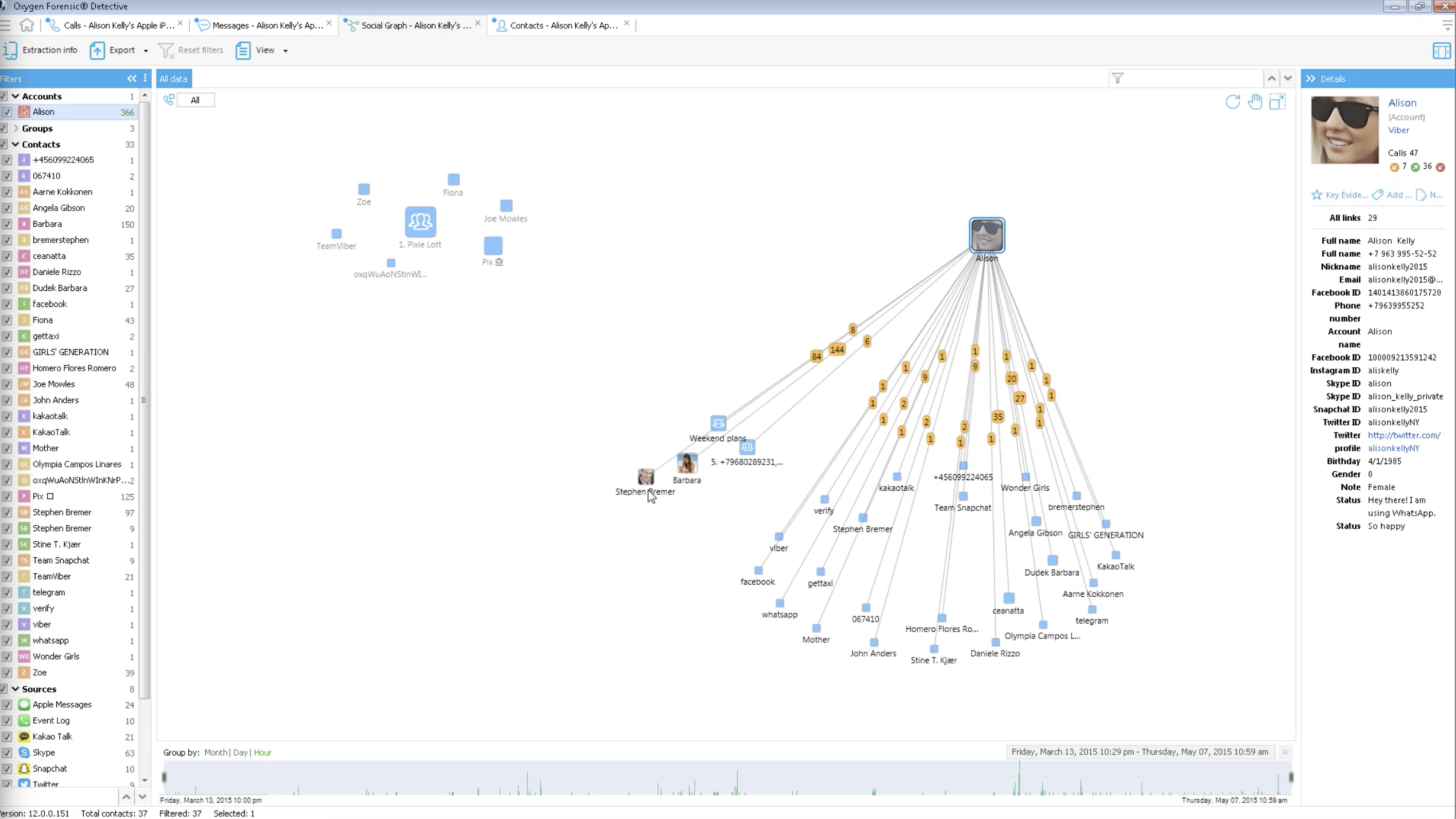This screenshot has width=1456, height=819.
Task: Mark as Key Evidence
Action: [1340, 195]
